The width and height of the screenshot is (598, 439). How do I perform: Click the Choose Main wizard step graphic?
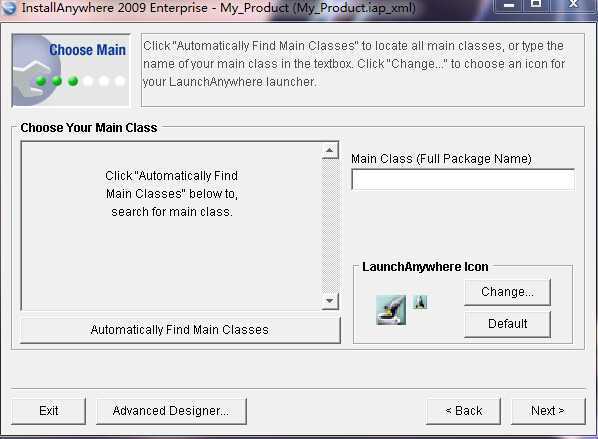coord(71,70)
